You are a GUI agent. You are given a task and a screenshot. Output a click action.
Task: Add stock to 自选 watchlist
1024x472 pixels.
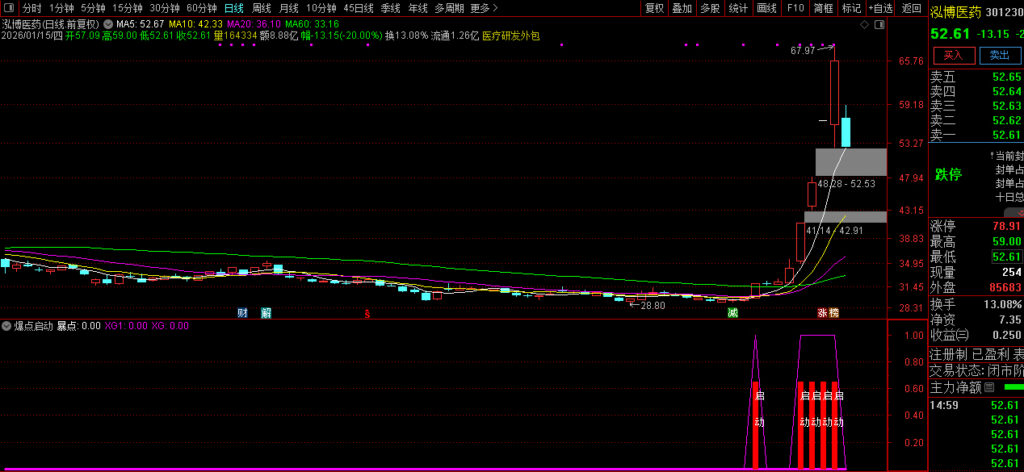[x=880, y=8]
